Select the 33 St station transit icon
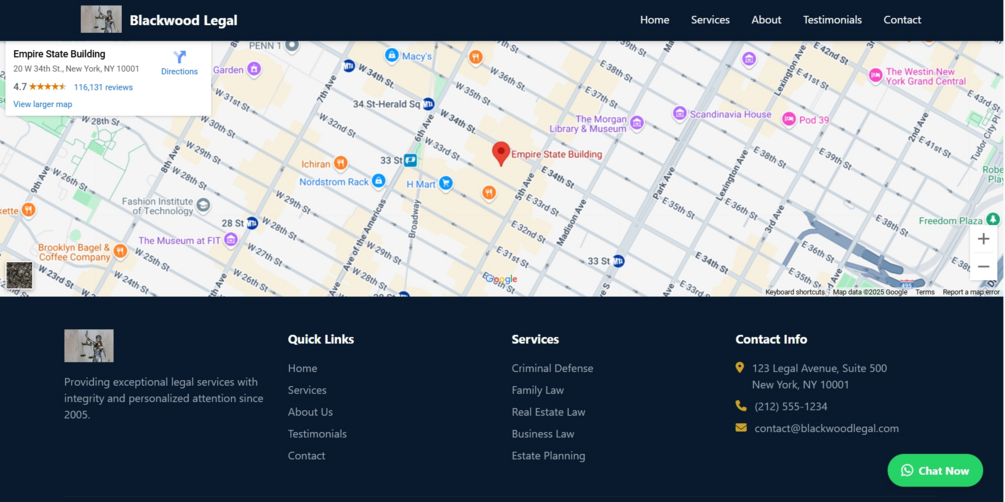Image resolution: width=1005 pixels, height=502 pixels. (410, 160)
